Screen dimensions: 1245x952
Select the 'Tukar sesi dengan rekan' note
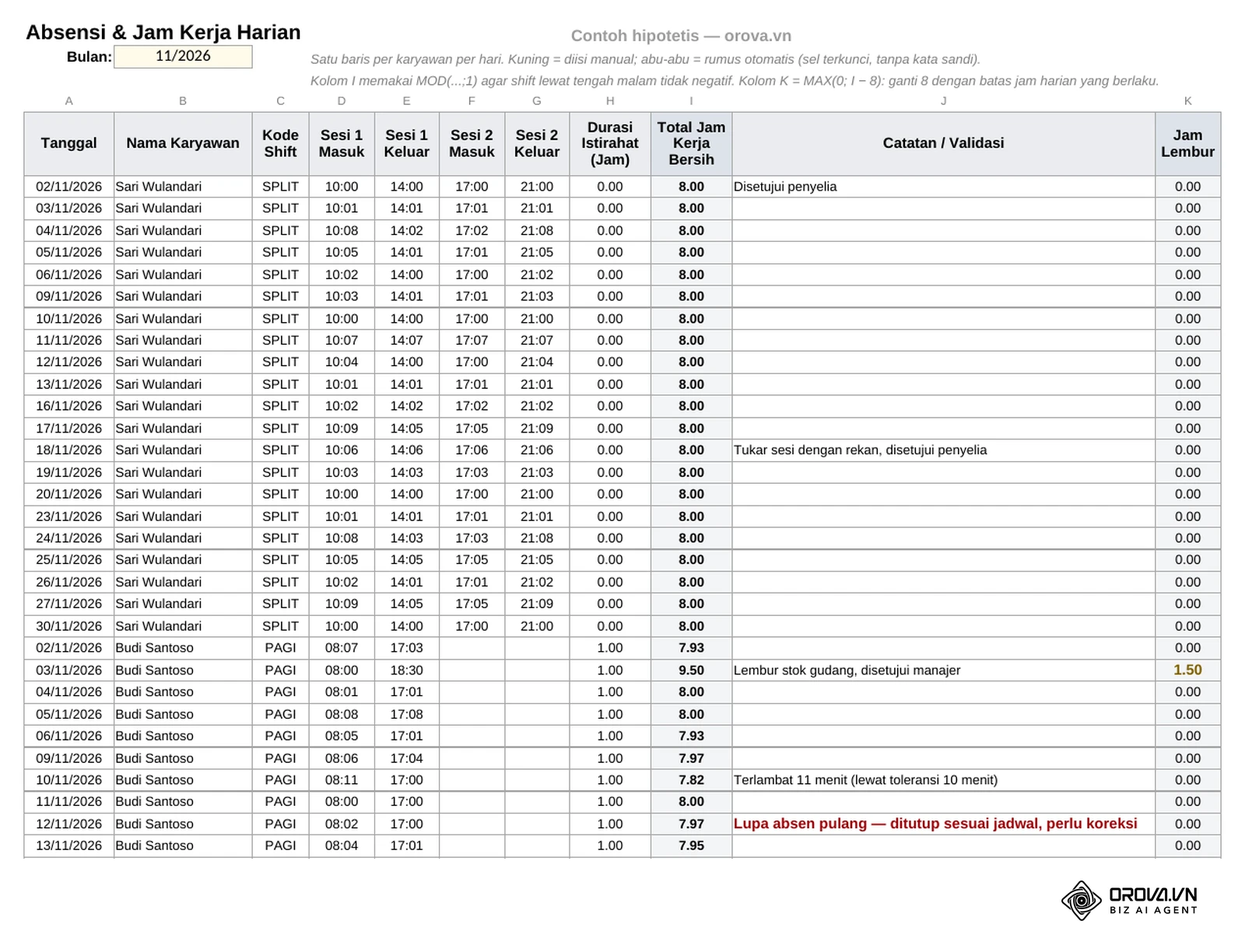(860, 450)
